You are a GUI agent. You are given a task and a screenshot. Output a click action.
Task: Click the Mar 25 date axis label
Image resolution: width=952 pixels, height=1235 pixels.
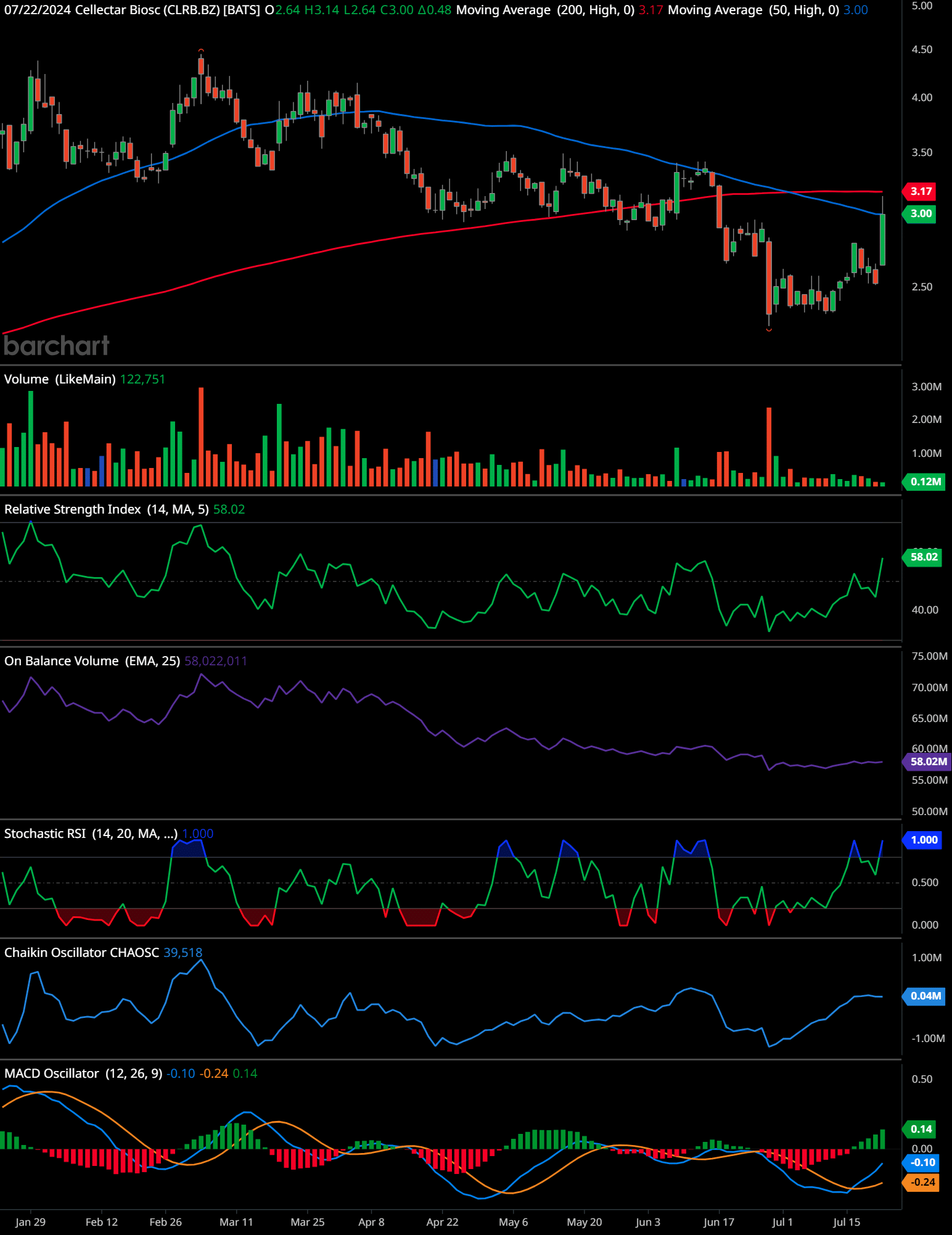(307, 1222)
